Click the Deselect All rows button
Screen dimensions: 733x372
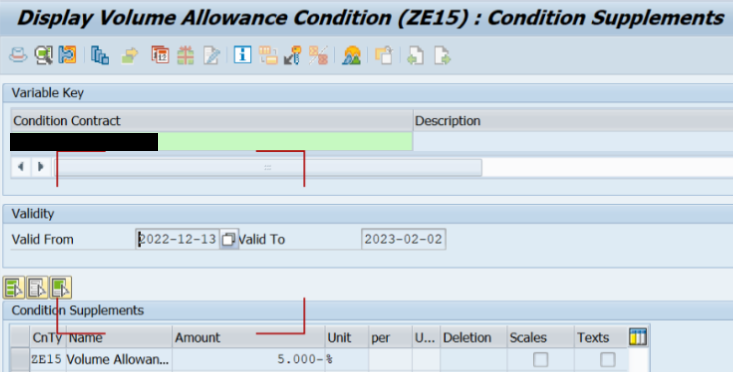[x=37, y=287]
